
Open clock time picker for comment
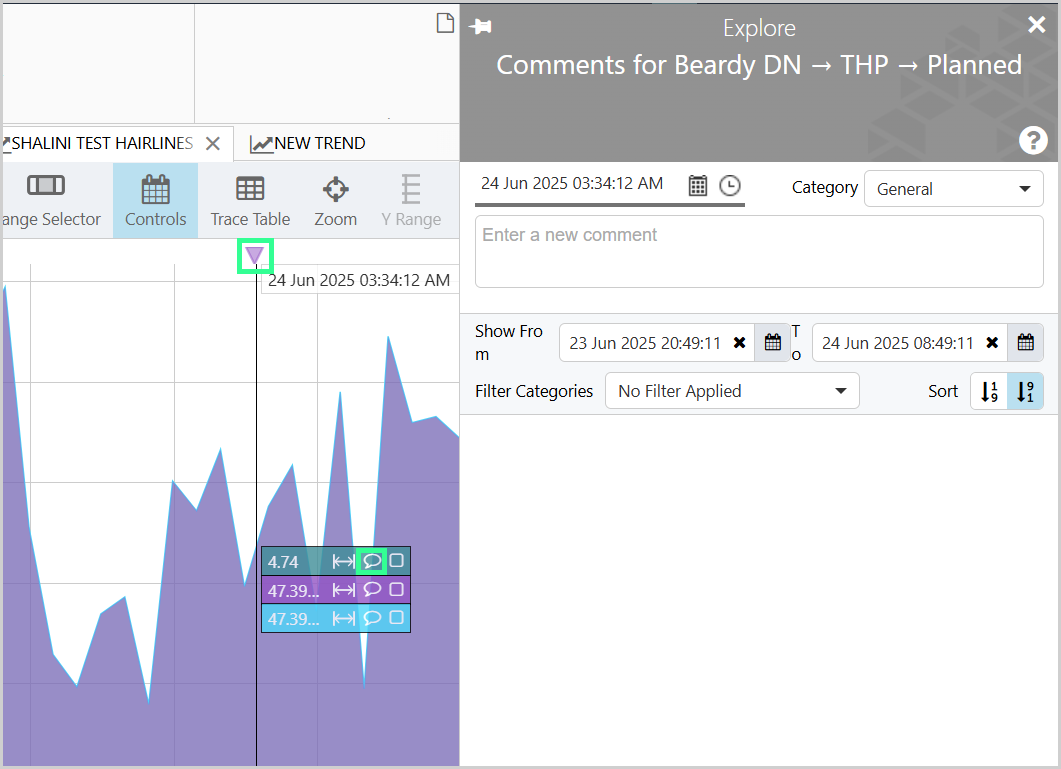[x=729, y=185]
